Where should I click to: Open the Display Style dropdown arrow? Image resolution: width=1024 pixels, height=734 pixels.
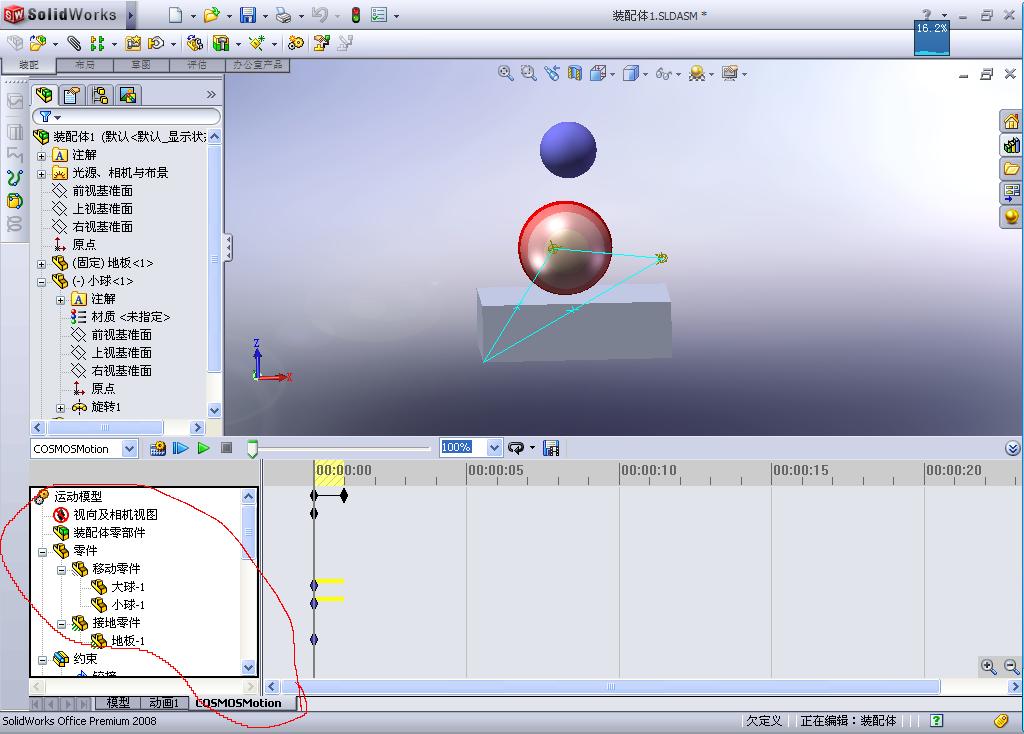pos(645,74)
